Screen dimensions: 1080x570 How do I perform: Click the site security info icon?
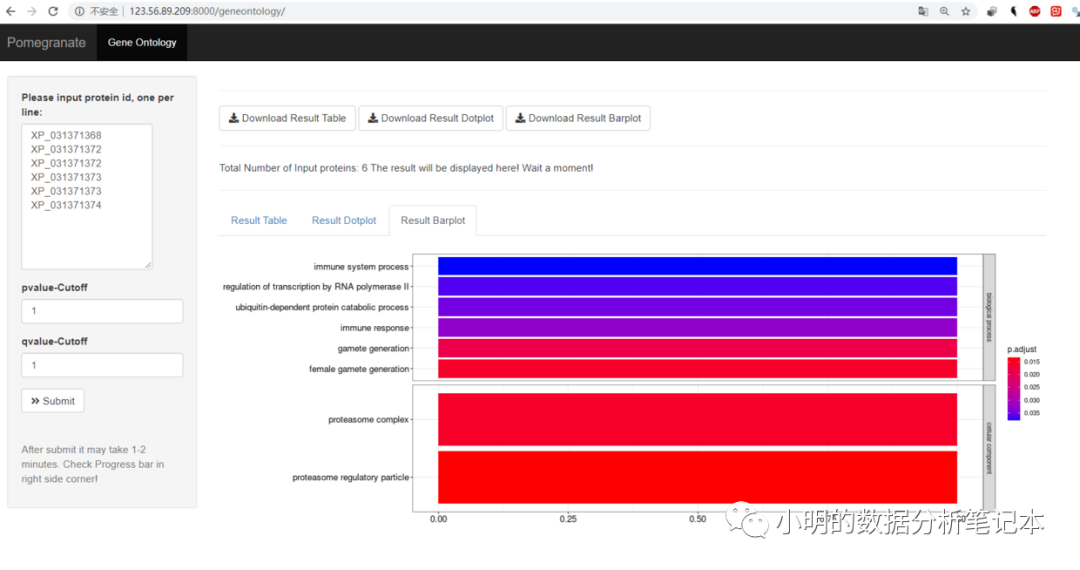(80, 11)
